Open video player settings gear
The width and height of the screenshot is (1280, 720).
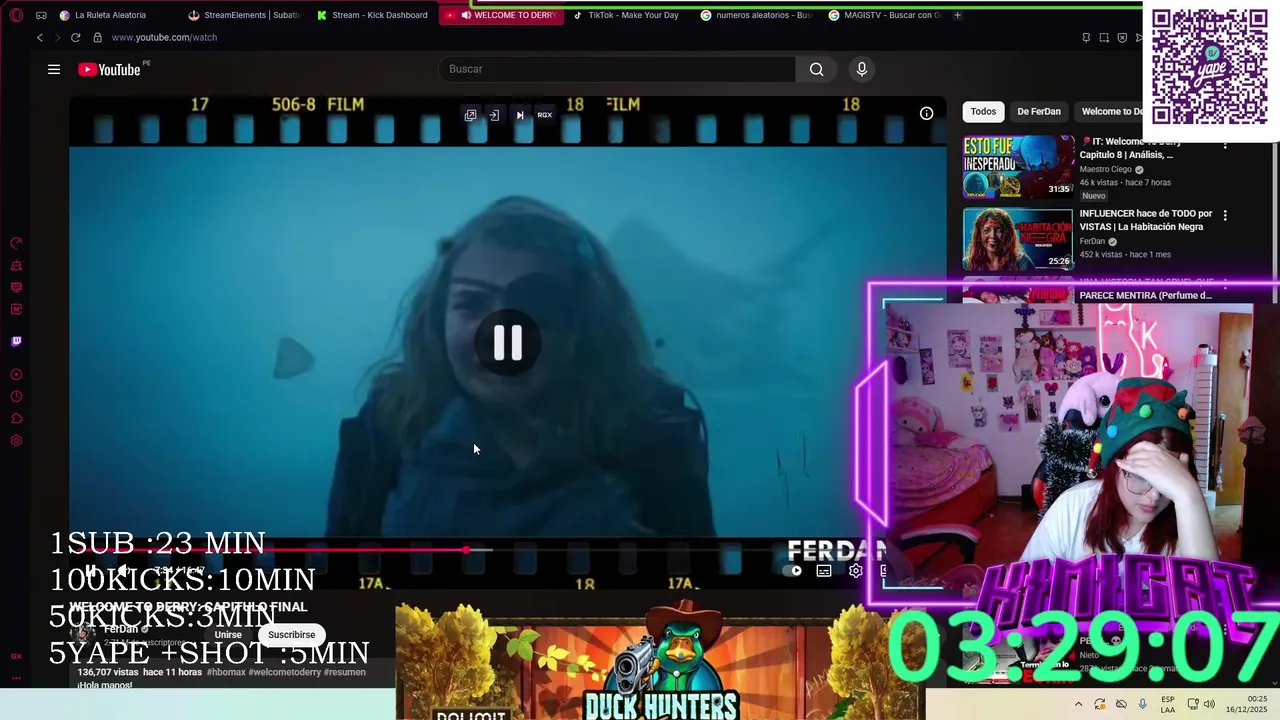[855, 571]
